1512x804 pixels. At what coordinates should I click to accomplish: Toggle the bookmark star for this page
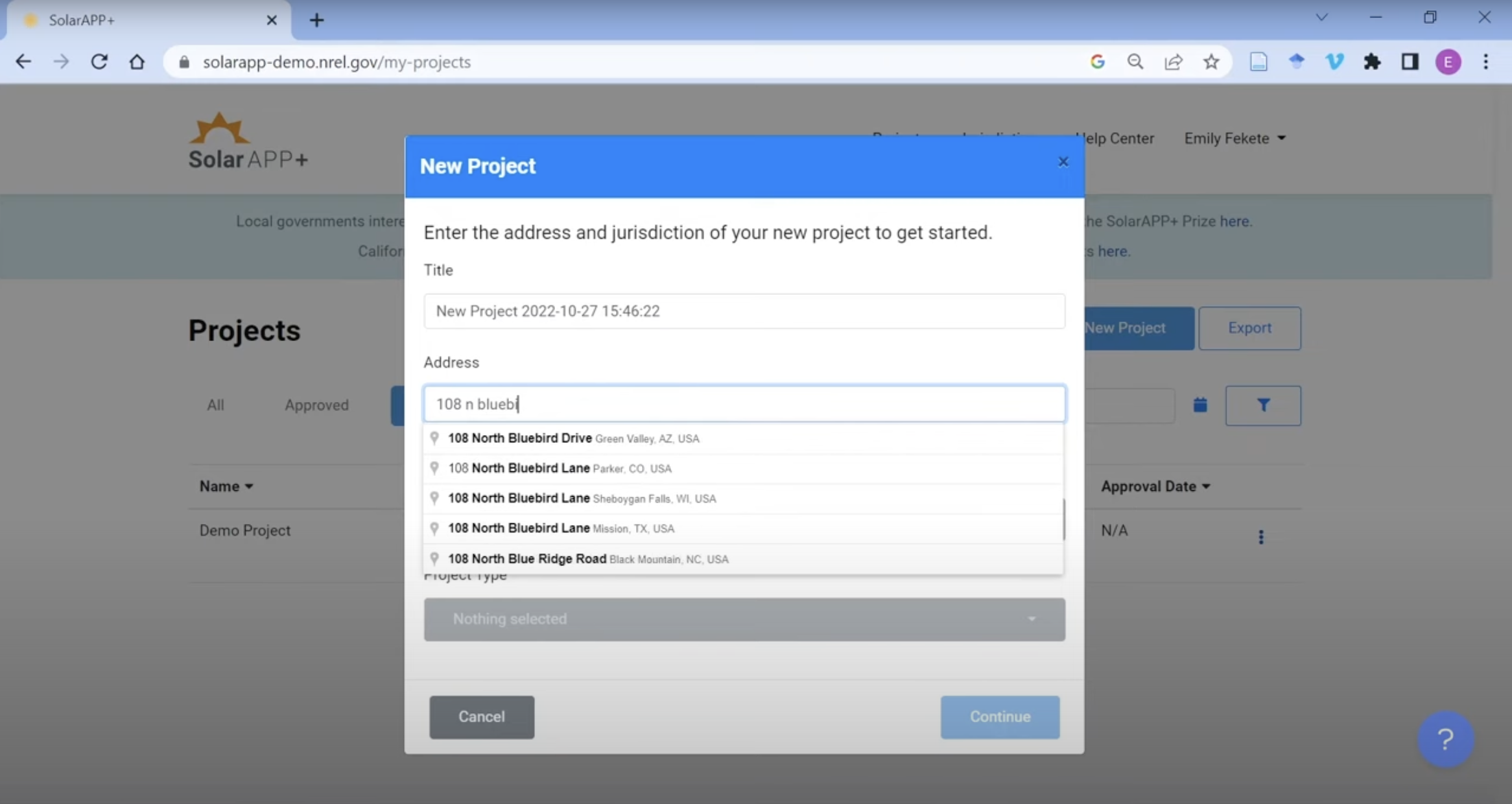coord(1211,62)
